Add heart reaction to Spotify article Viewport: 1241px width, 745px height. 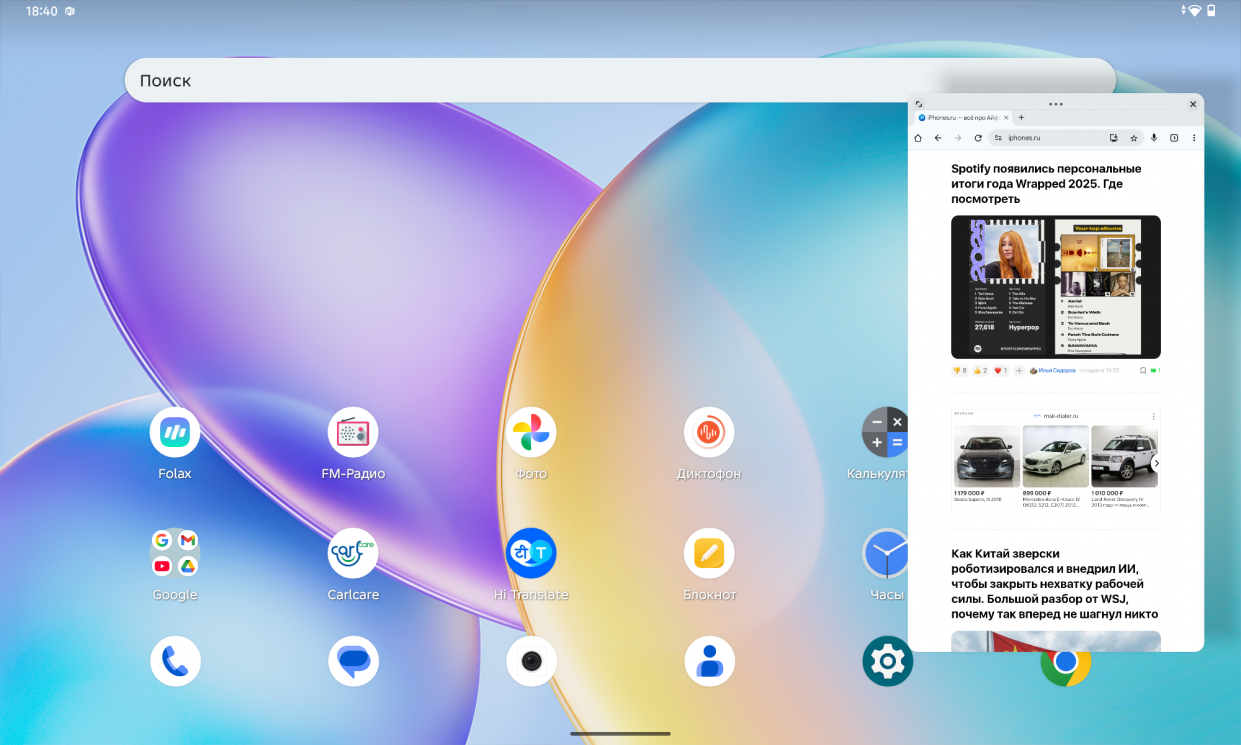pyautogui.click(x=1001, y=370)
